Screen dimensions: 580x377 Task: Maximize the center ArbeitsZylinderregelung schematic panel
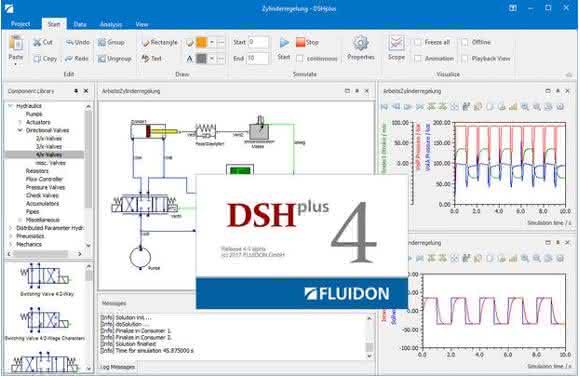click(347, 91)
